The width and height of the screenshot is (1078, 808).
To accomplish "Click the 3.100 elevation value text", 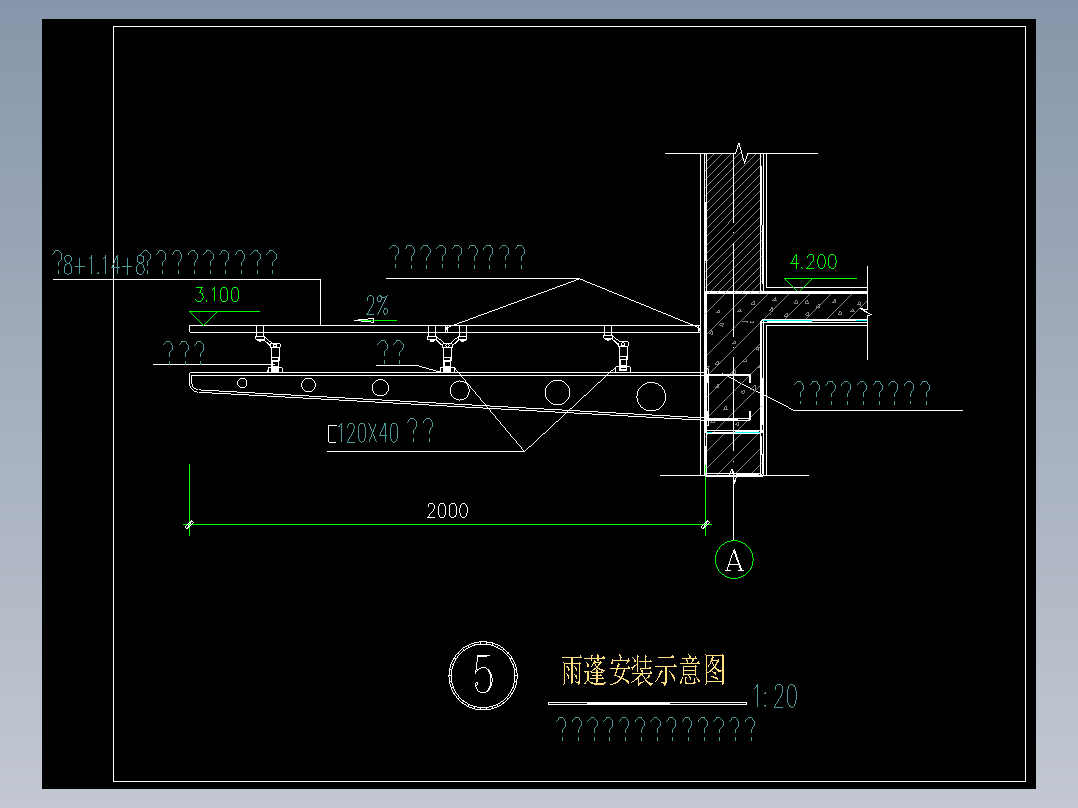I will click(x=216, y=296).
